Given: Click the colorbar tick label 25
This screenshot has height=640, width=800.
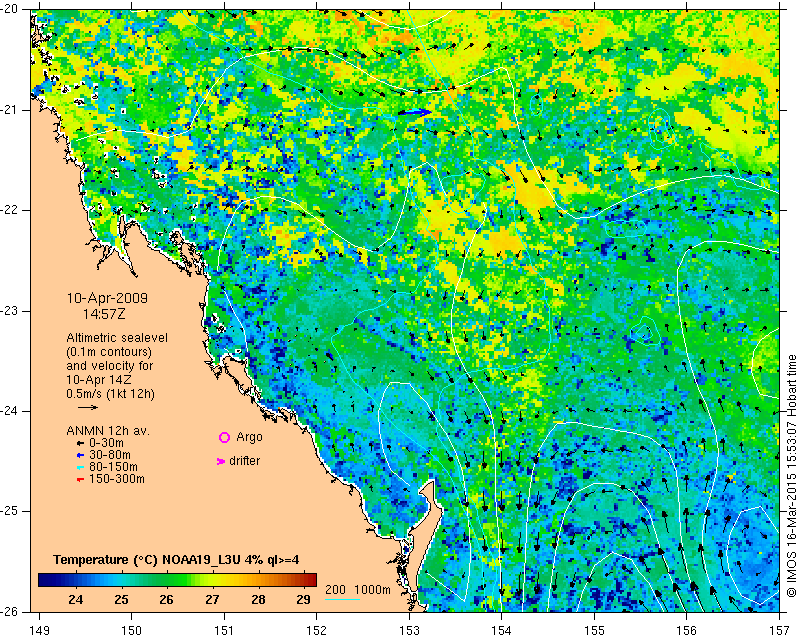Looking at the screenshot, I should click(121, 599).
